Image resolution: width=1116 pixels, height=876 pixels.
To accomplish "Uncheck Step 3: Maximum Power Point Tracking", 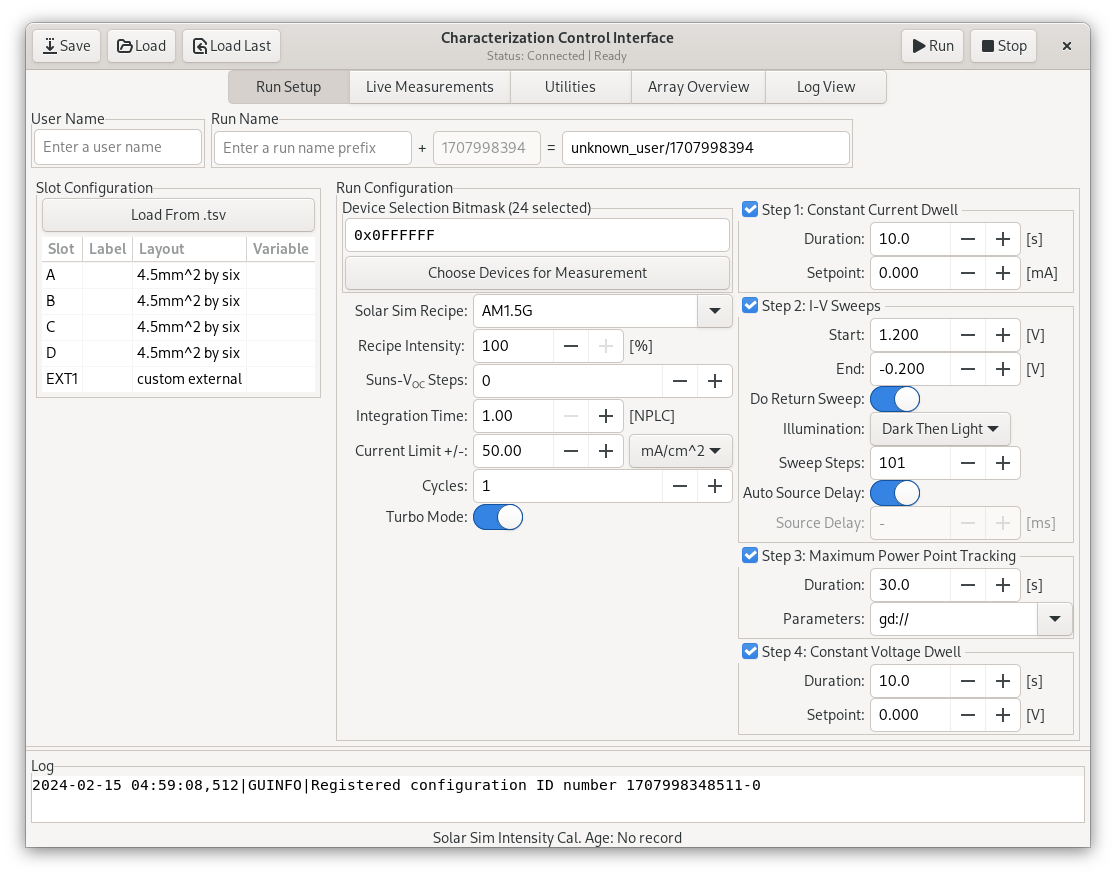I will point(749,555).
